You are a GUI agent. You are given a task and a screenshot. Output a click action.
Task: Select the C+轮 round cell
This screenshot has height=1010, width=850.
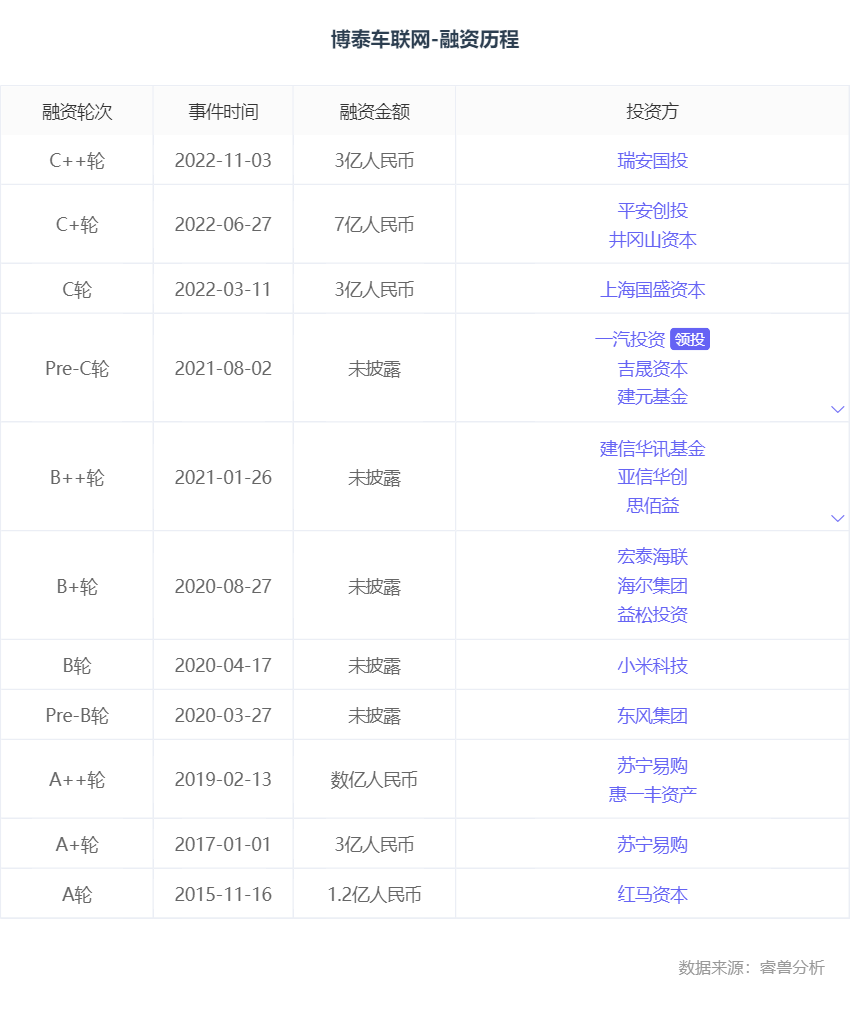[77, 225]
